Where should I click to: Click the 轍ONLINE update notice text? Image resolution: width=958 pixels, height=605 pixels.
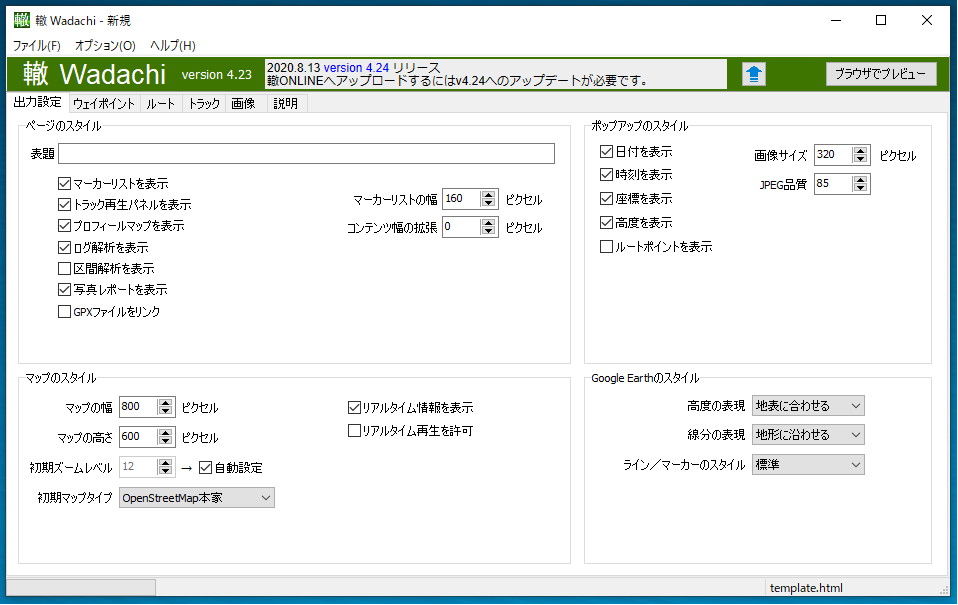click(x=457, y=81)
